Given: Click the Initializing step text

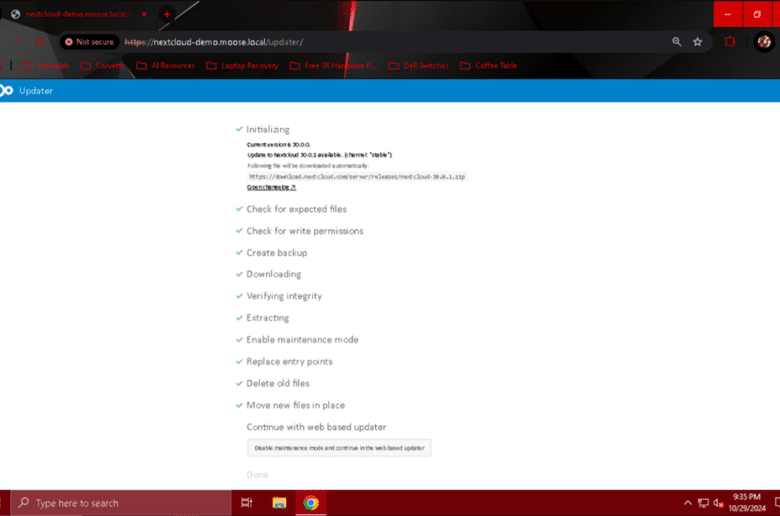Looking at the screenshot, I should coord(268,129).
